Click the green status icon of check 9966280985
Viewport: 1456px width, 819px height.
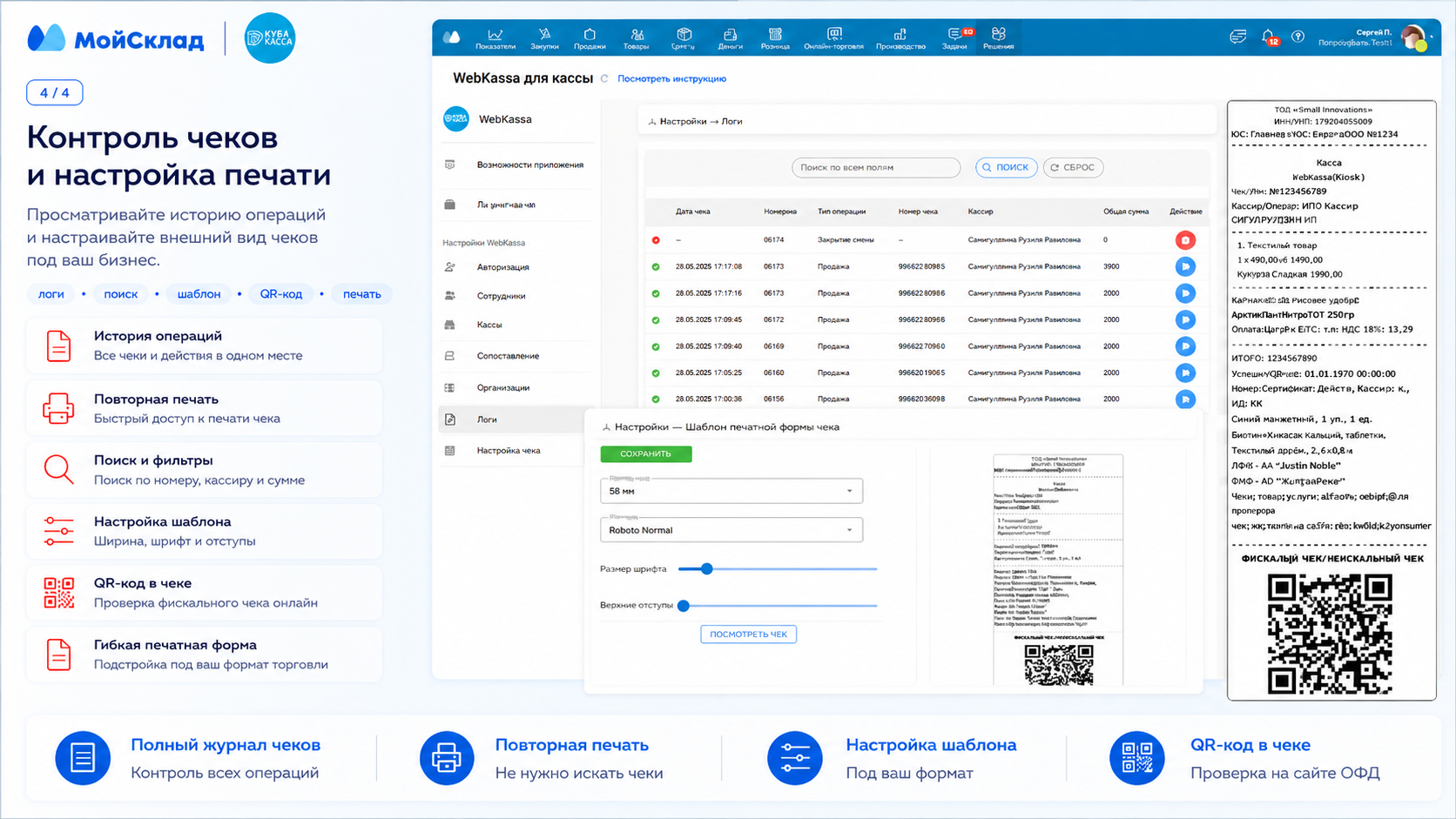656,267
